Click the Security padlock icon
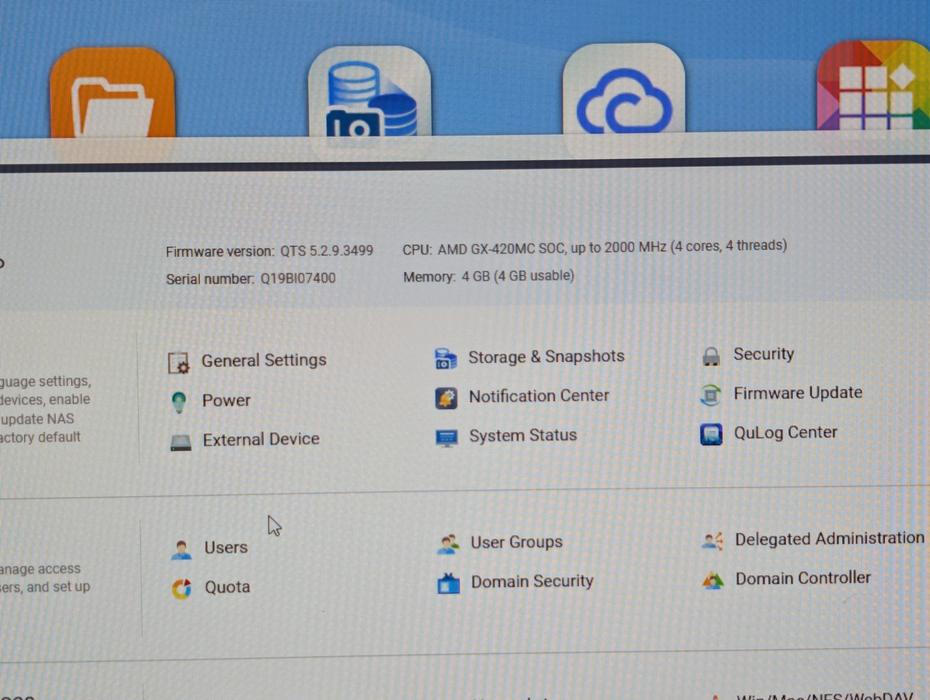 [x=711, y=356]
